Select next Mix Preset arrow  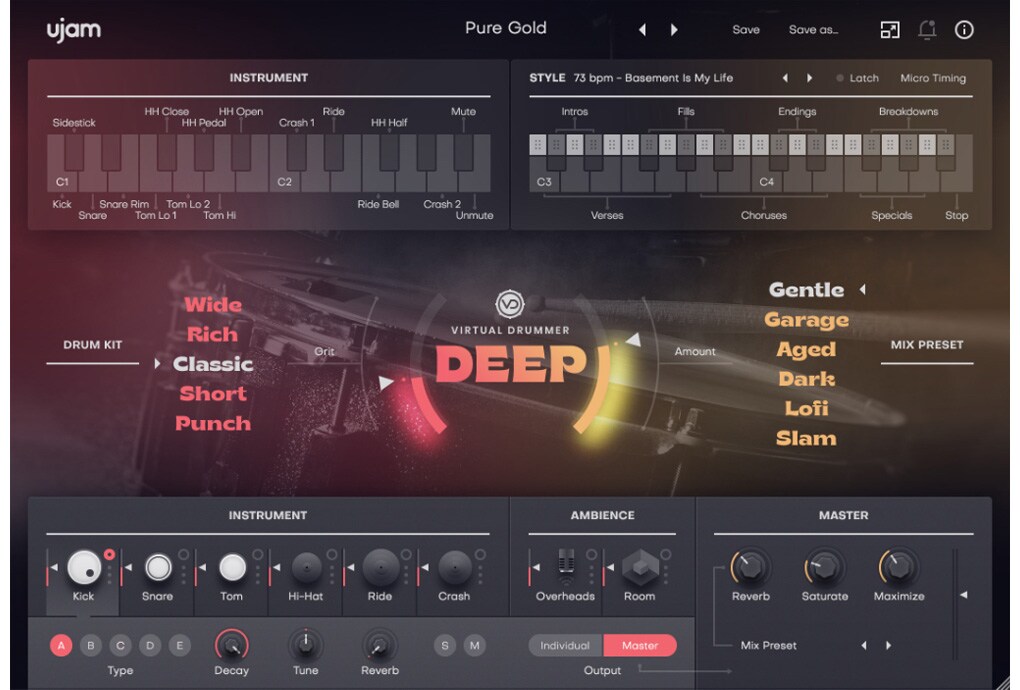(889, 646)
